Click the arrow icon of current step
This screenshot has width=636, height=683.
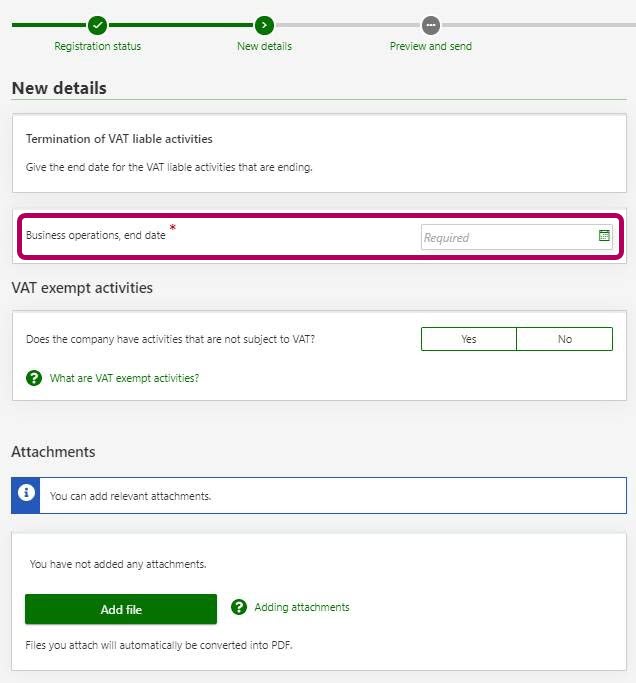point(264,25)
